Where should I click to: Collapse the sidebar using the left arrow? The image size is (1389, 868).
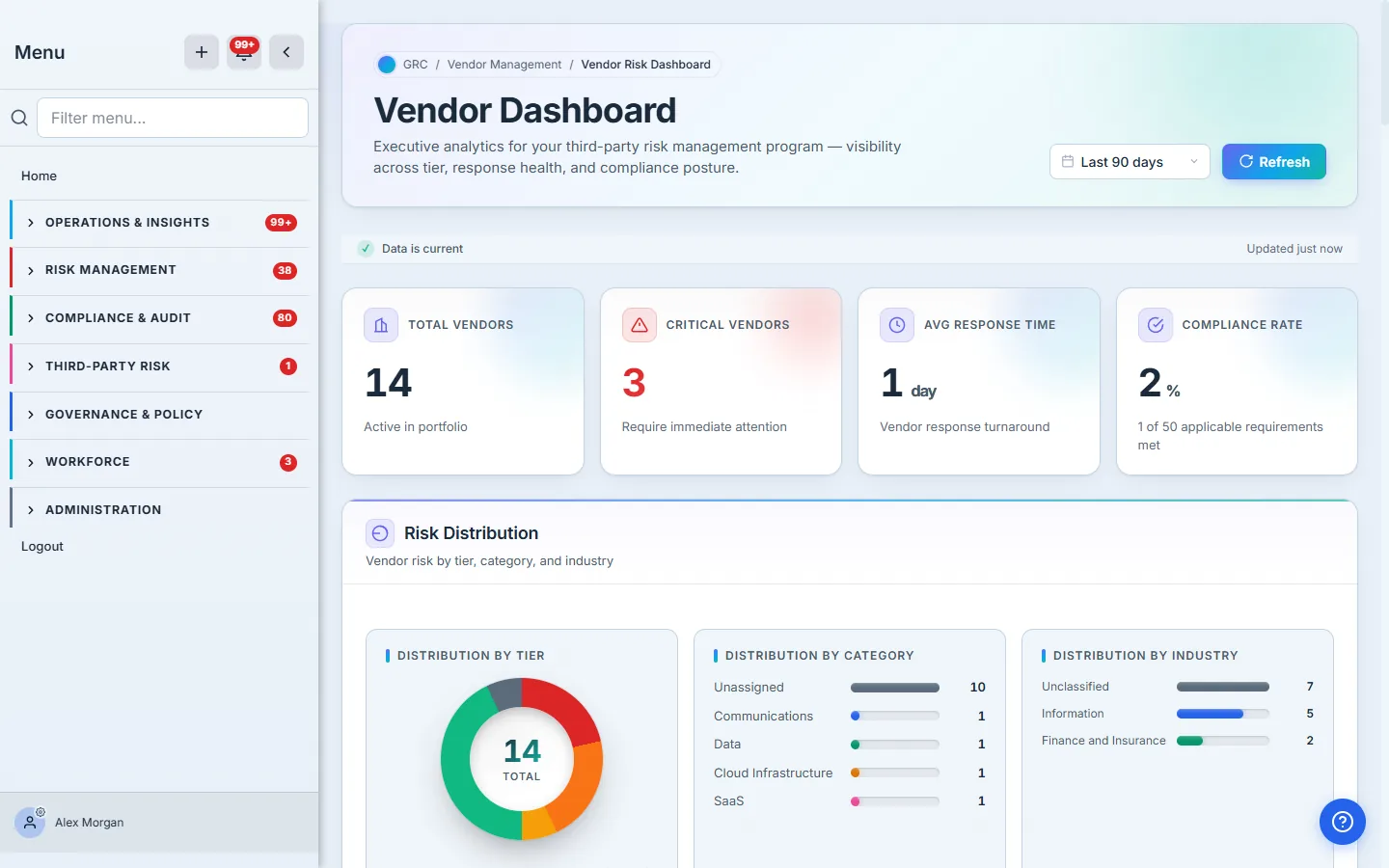(x=286, y=52)
